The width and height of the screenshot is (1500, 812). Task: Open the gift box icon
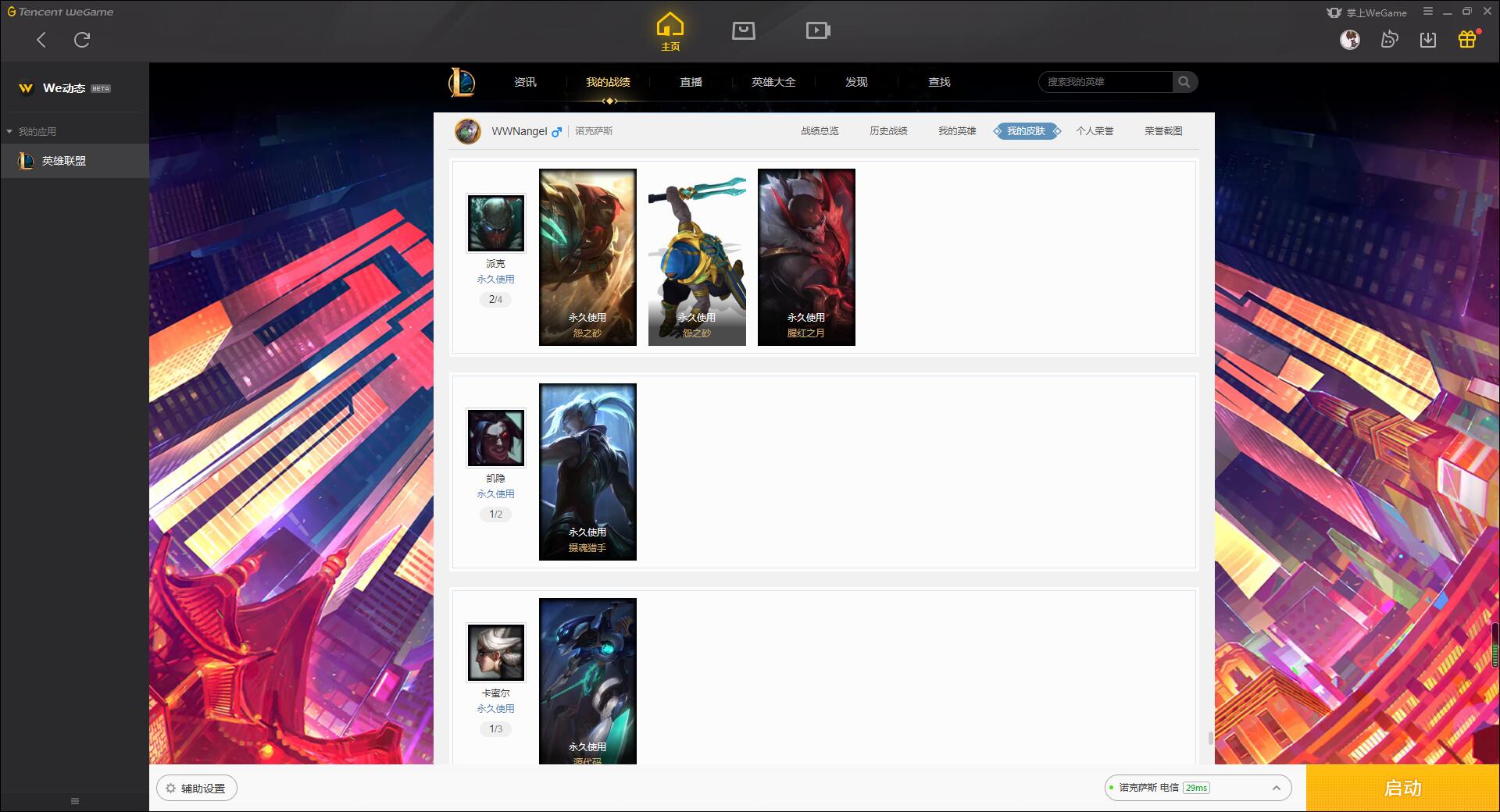[x=1467, y=39]
